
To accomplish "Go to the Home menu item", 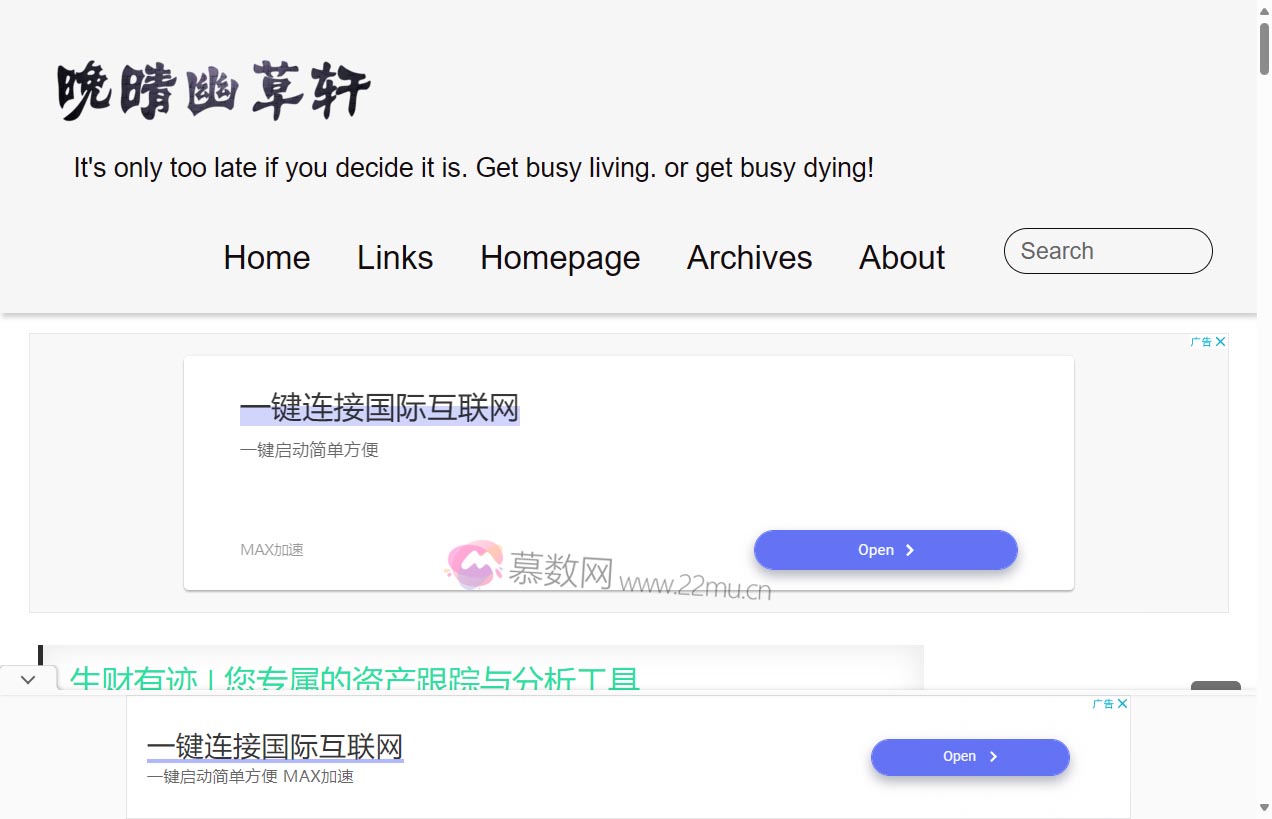I will tap(267, 258).
